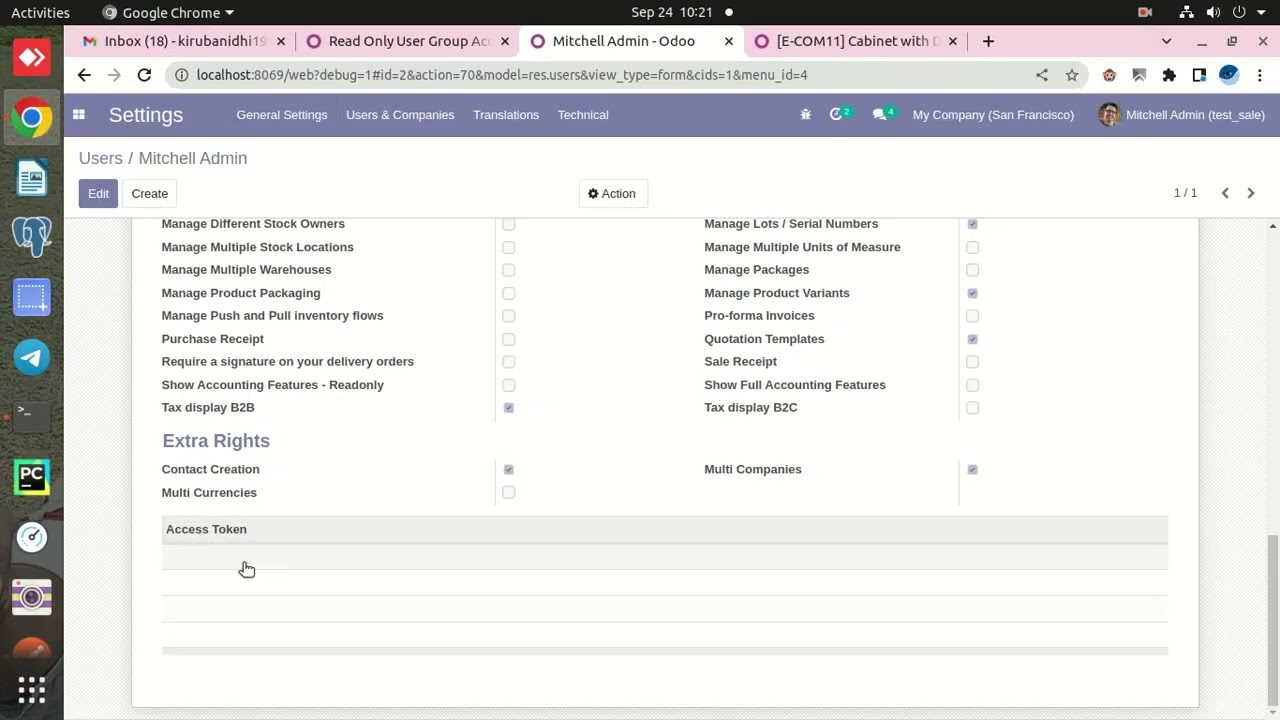Toggle Manage Multiple Warehouses checkbox
Image resolution: width=1280 pixels, height=720 pixels.
tap(509, 270)
